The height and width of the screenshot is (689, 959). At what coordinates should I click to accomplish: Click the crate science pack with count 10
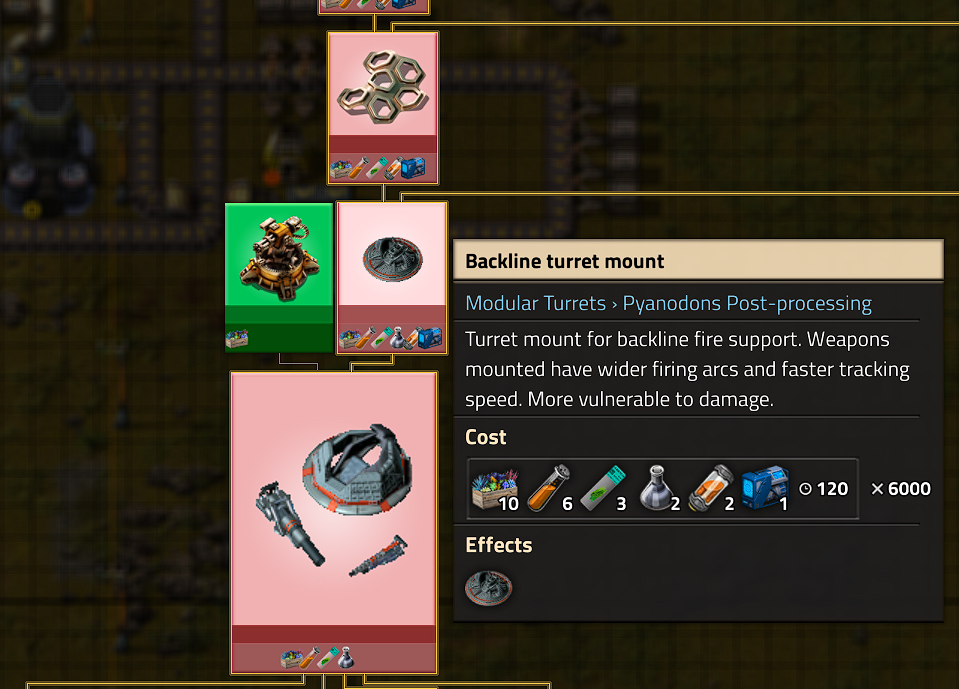(495, 489)
